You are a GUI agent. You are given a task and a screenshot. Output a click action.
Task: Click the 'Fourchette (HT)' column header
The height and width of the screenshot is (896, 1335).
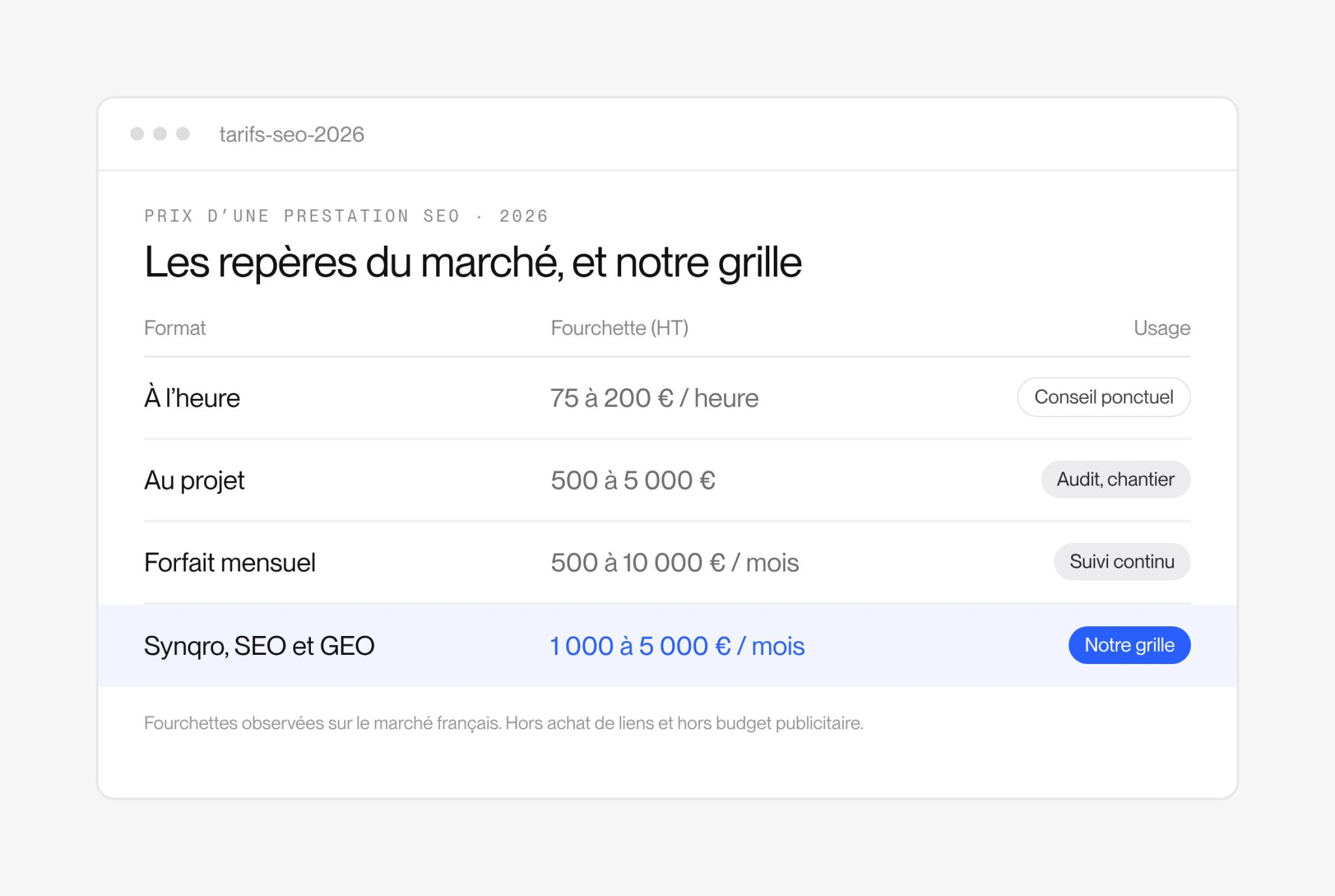(619, 328)
